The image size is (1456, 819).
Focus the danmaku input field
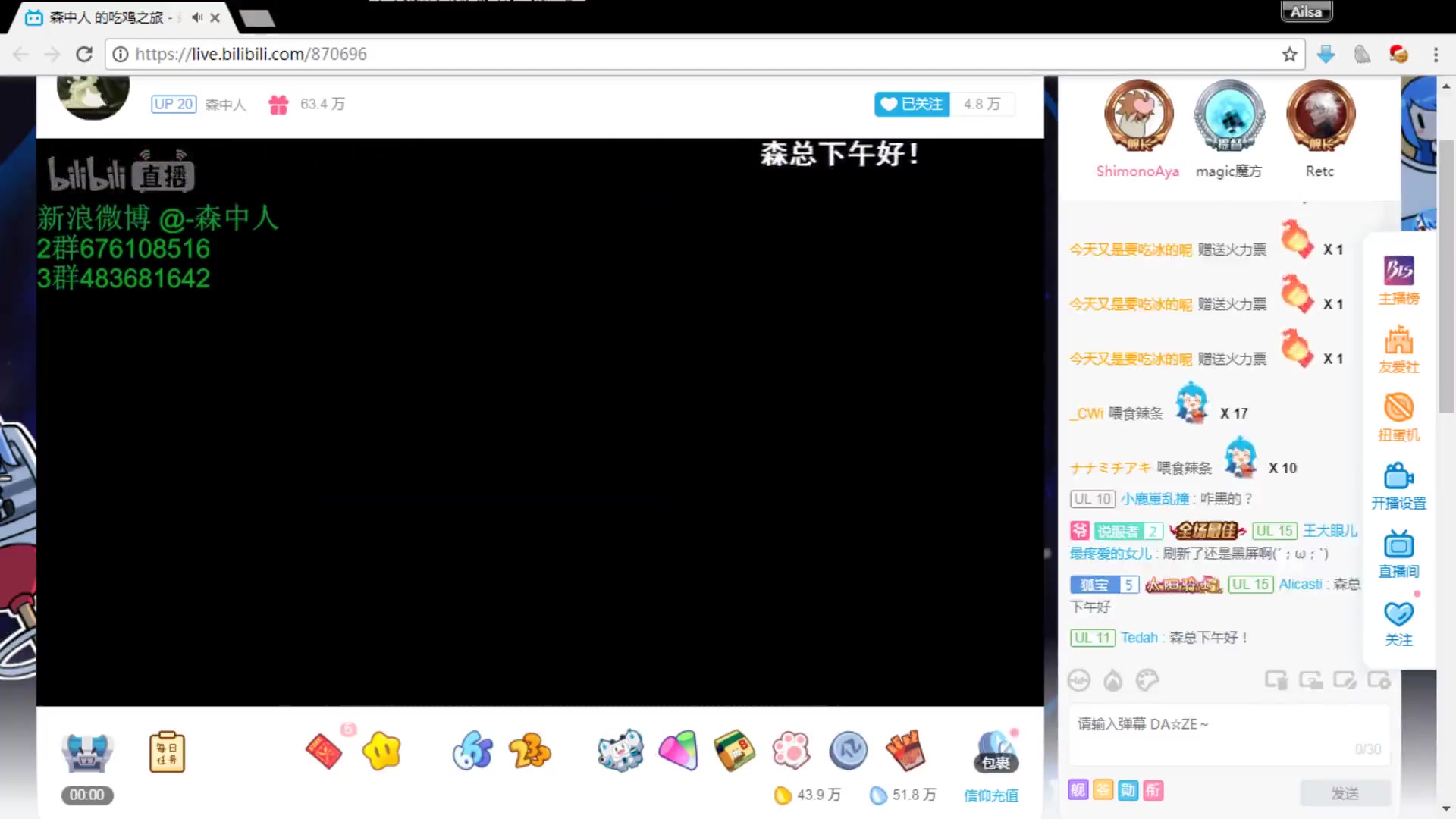click(x=1228, y=734)
